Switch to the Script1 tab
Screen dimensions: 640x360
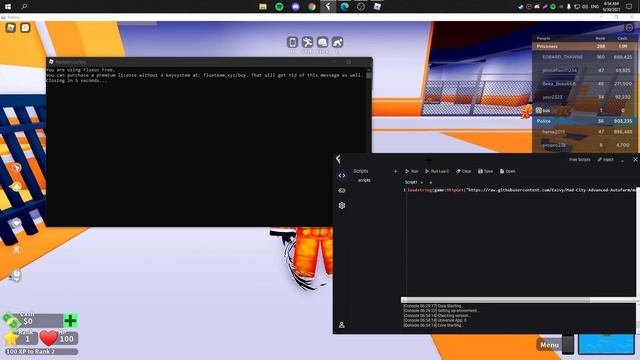pos(411,182)
